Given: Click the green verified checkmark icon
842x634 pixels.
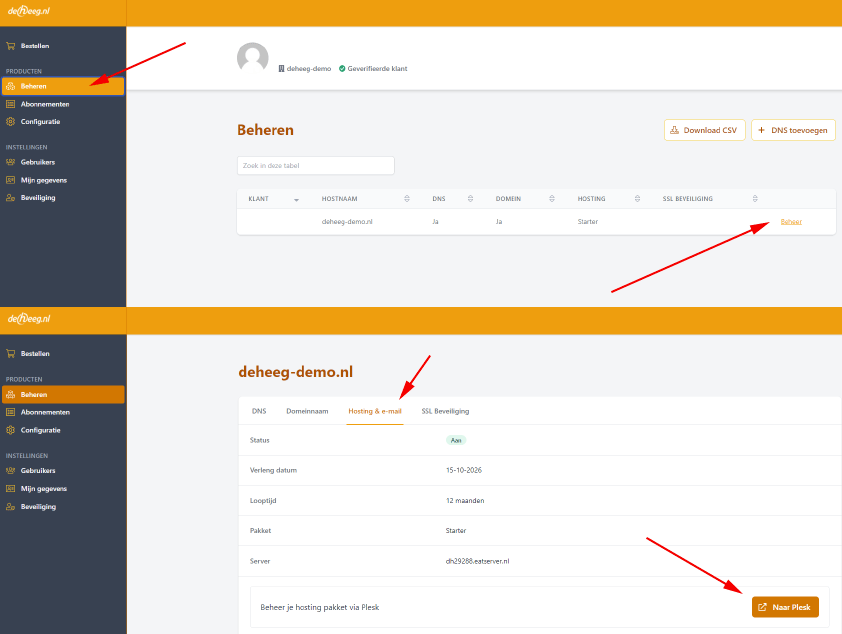Looking at the screenshot, I should (x=342, y=69).
